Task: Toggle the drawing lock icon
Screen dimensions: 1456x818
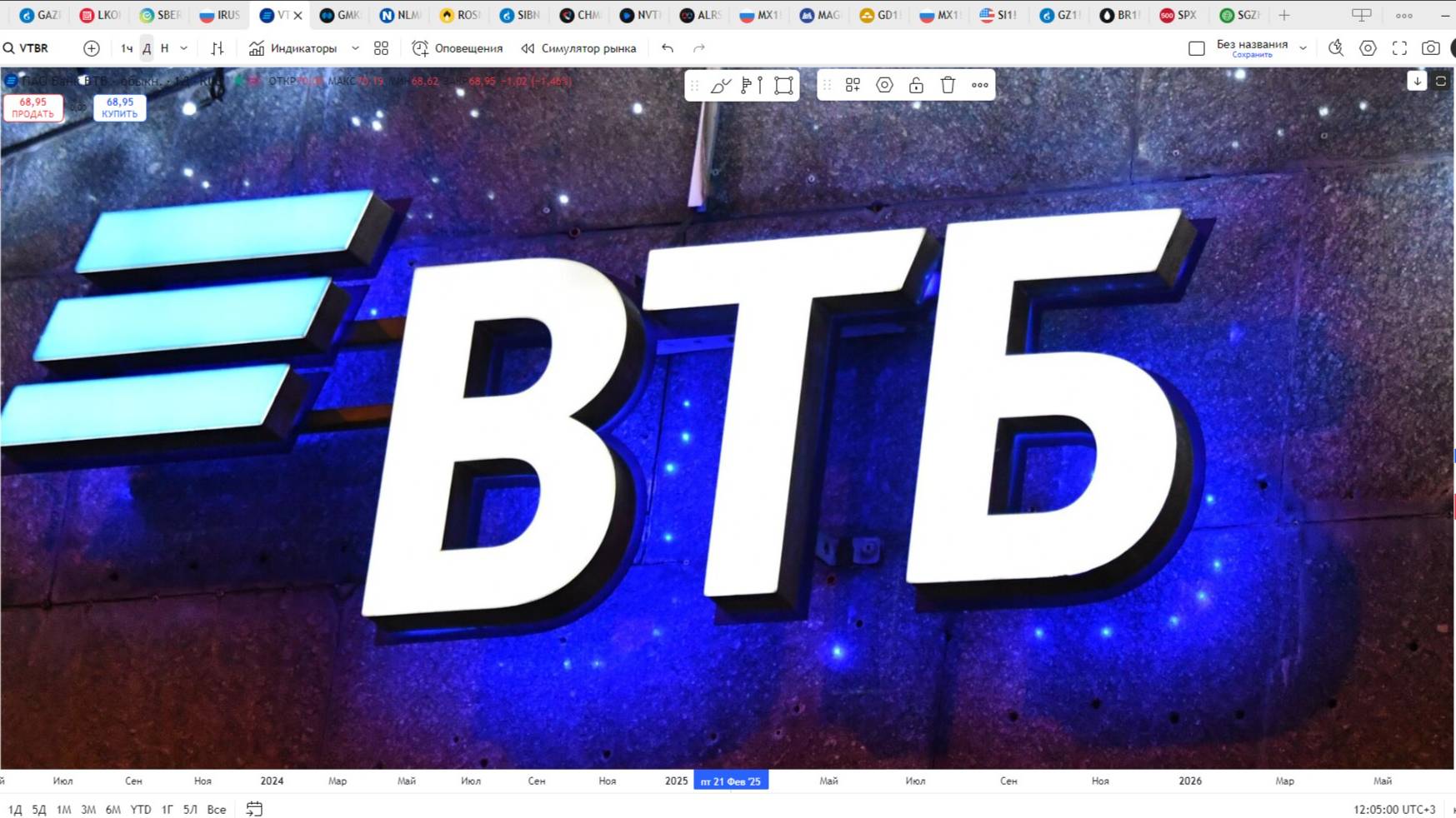Action: [x=916, y=85]
